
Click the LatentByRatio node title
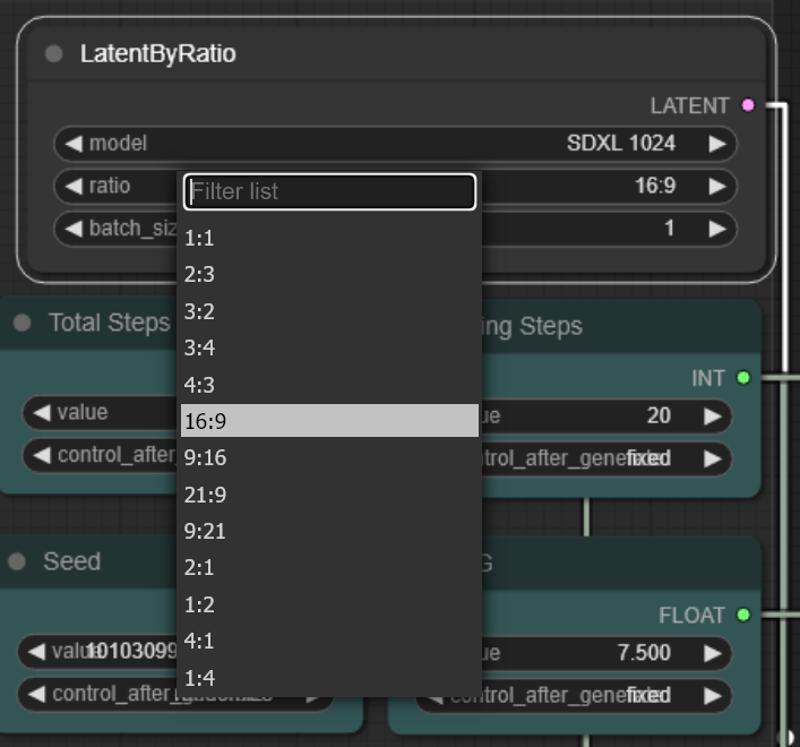pyautogui.click(x=158, y=54)
